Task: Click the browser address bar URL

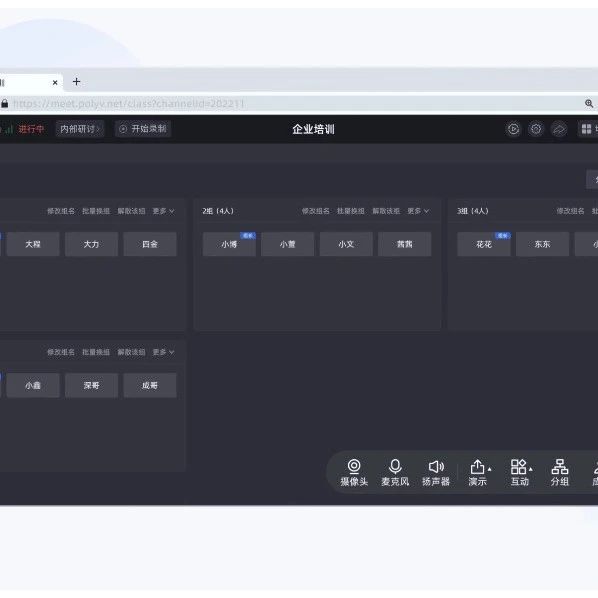Action: click(x=129, y=103)
